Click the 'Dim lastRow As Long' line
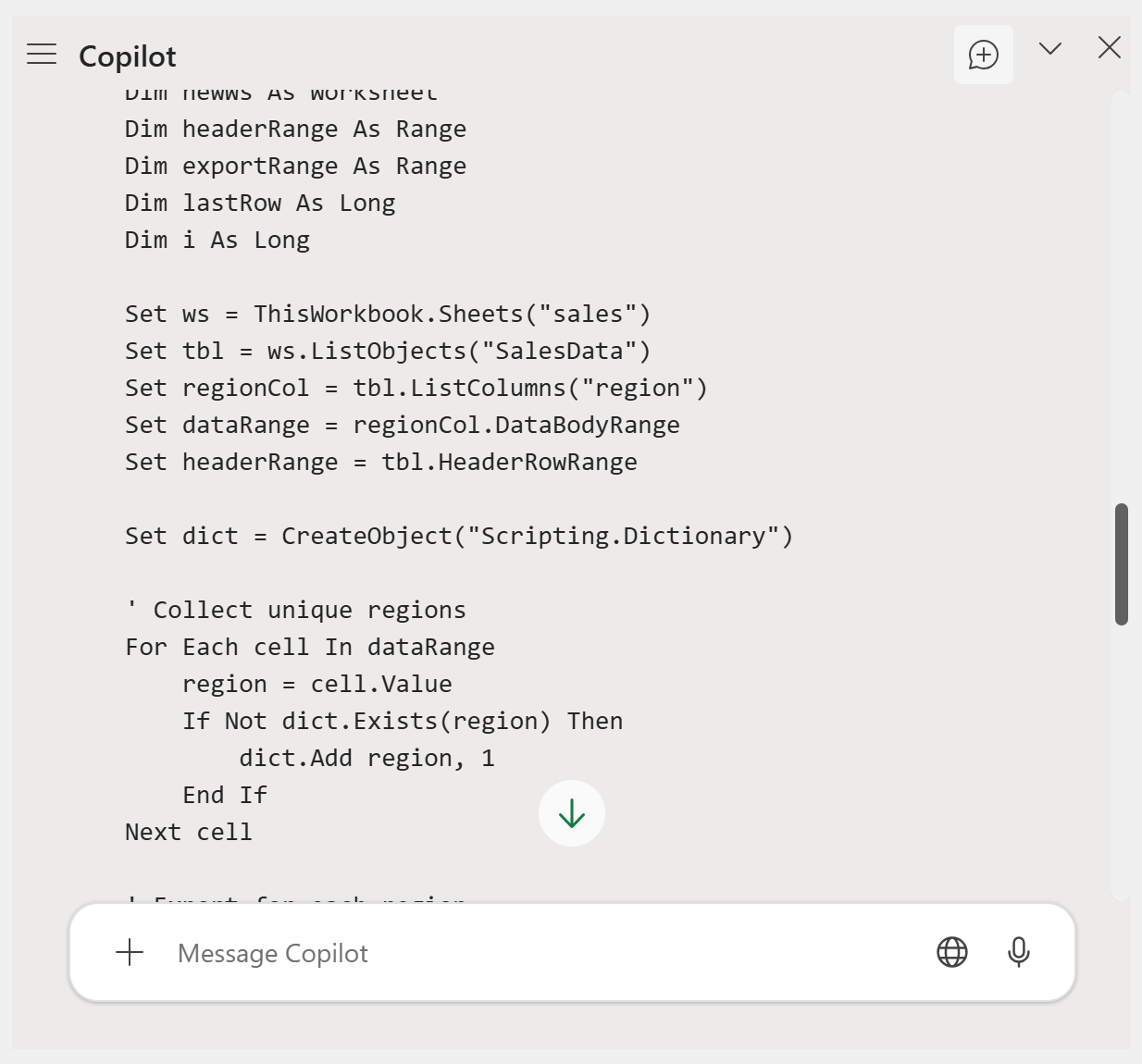This screenshot has width=1142, height=1064. [260, 204]
